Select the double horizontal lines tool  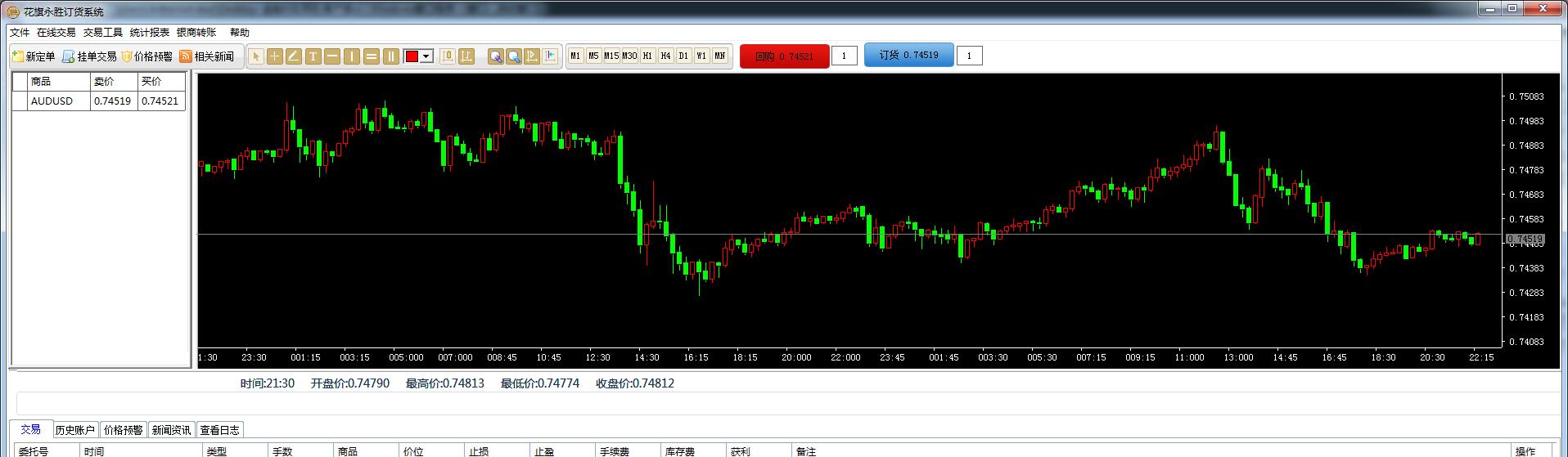tap(372, 56)
